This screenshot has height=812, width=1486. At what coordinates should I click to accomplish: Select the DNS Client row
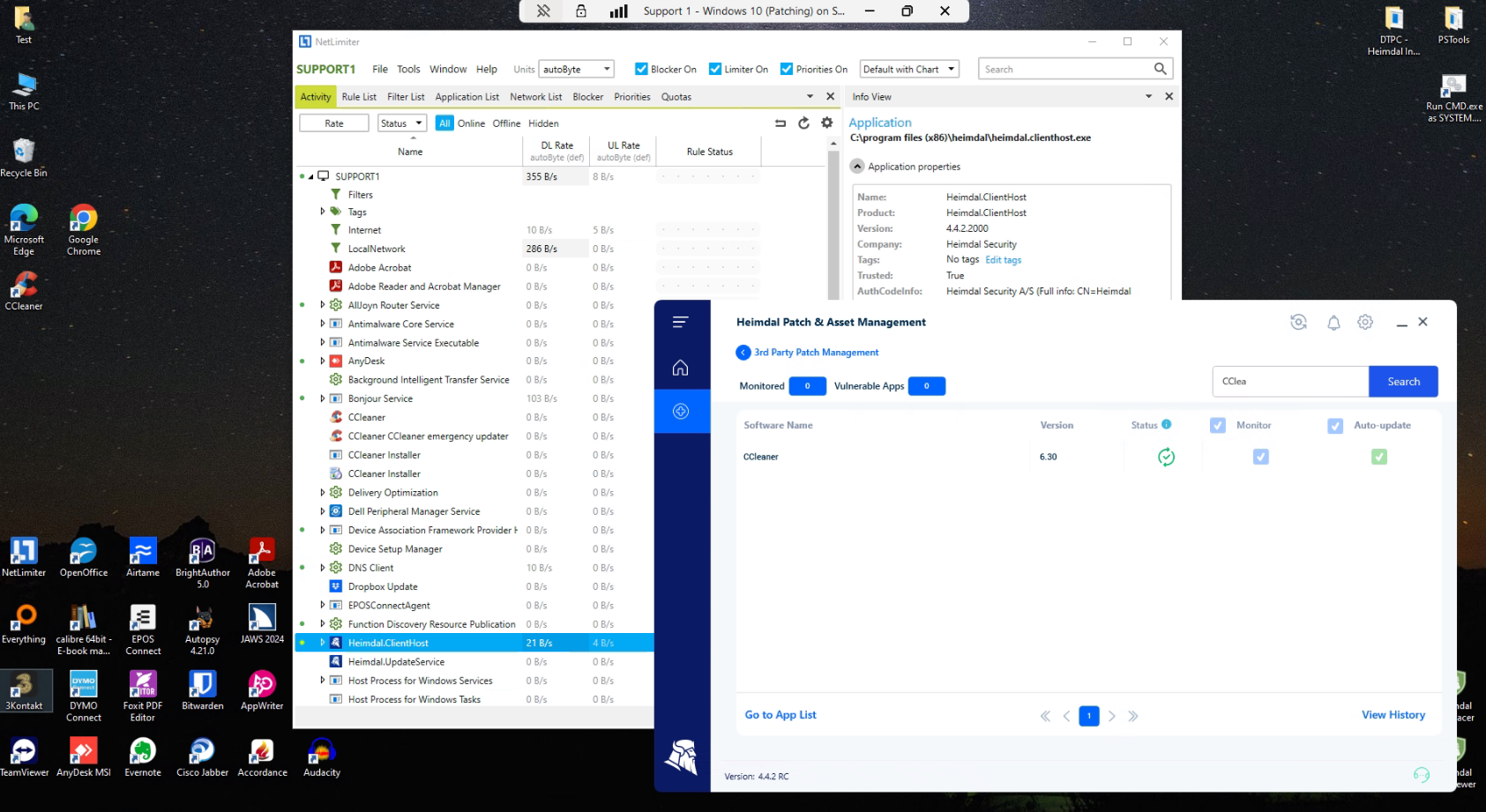click(474, 568)
